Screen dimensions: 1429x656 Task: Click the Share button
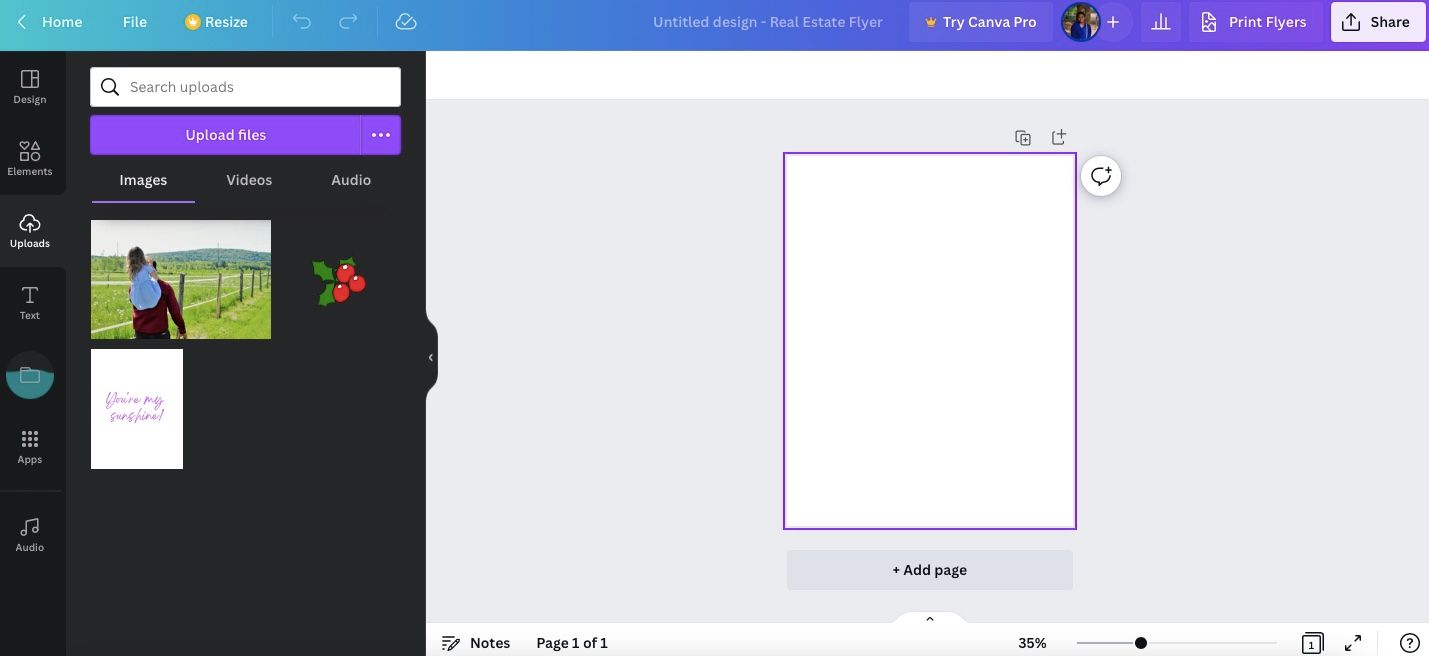(1377, 22)
